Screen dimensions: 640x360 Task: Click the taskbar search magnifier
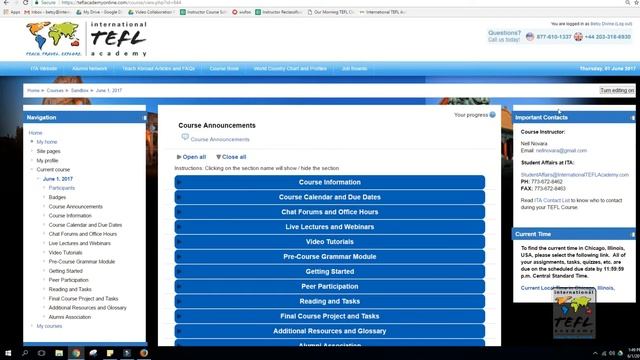25,353
